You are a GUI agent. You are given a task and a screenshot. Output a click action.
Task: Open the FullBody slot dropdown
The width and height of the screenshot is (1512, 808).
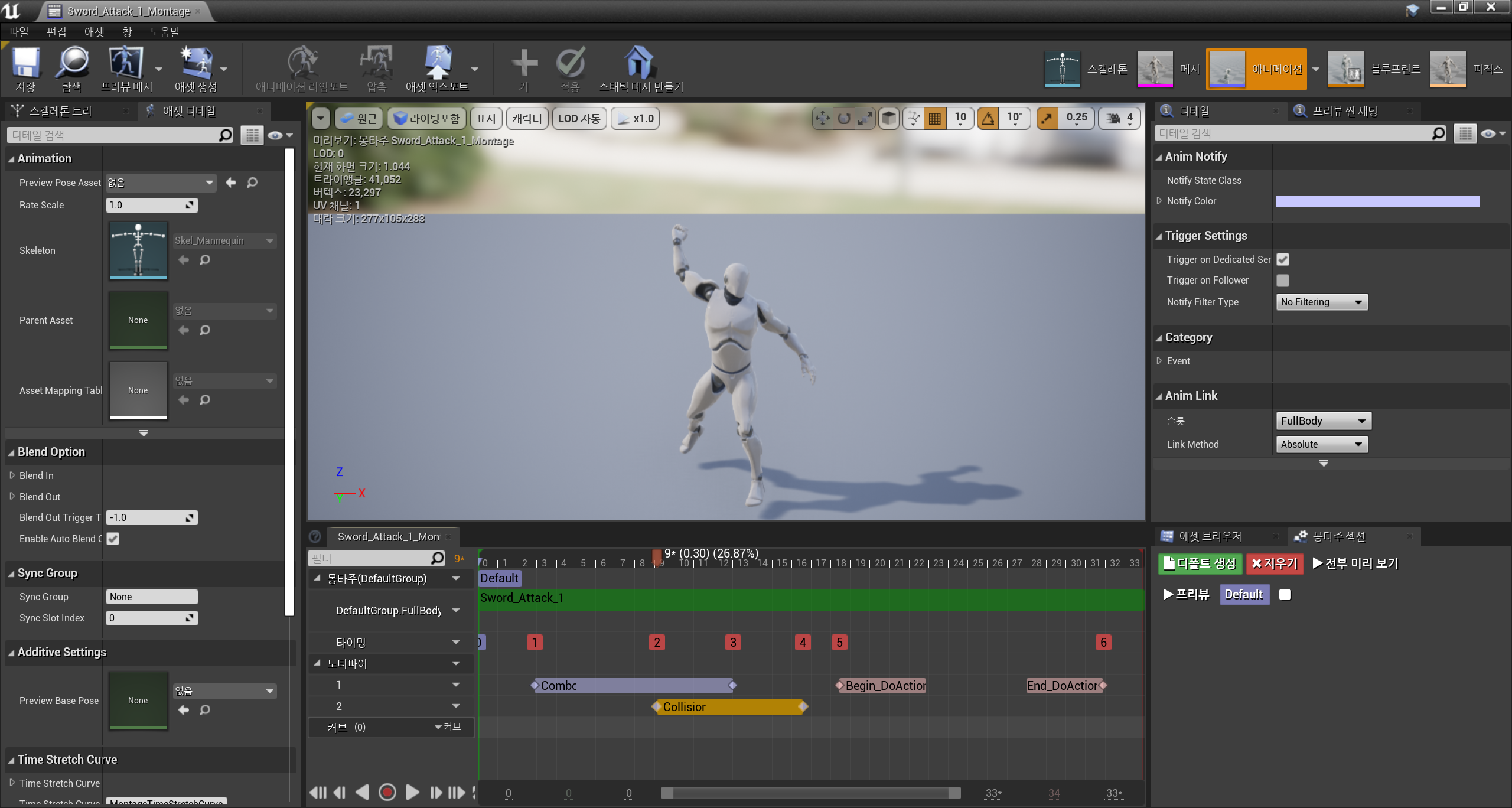(1323, 421)
